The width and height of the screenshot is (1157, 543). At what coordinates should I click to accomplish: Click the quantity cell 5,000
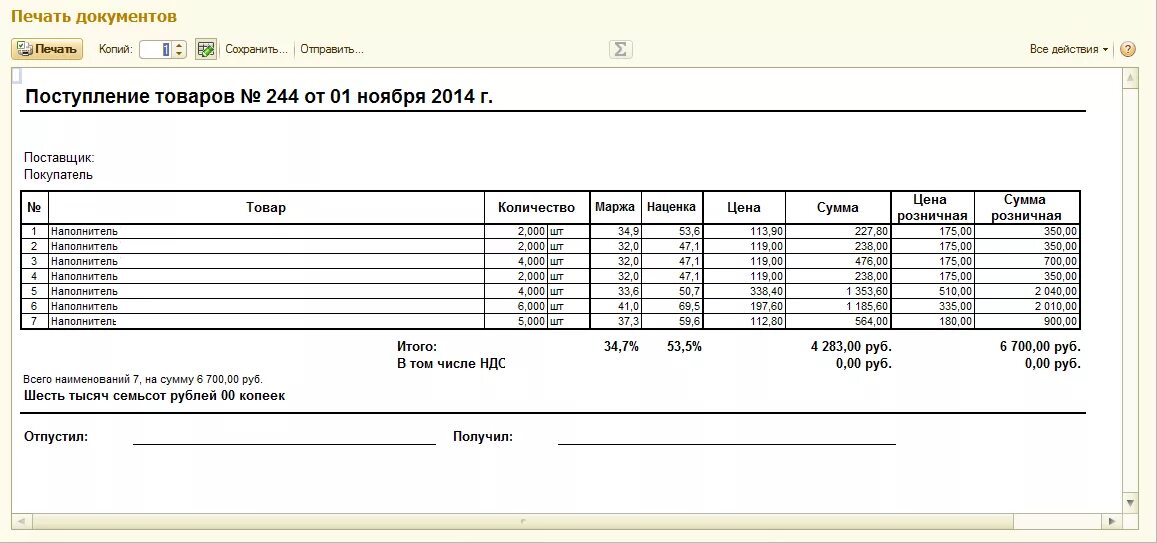[x=516, y=322]
